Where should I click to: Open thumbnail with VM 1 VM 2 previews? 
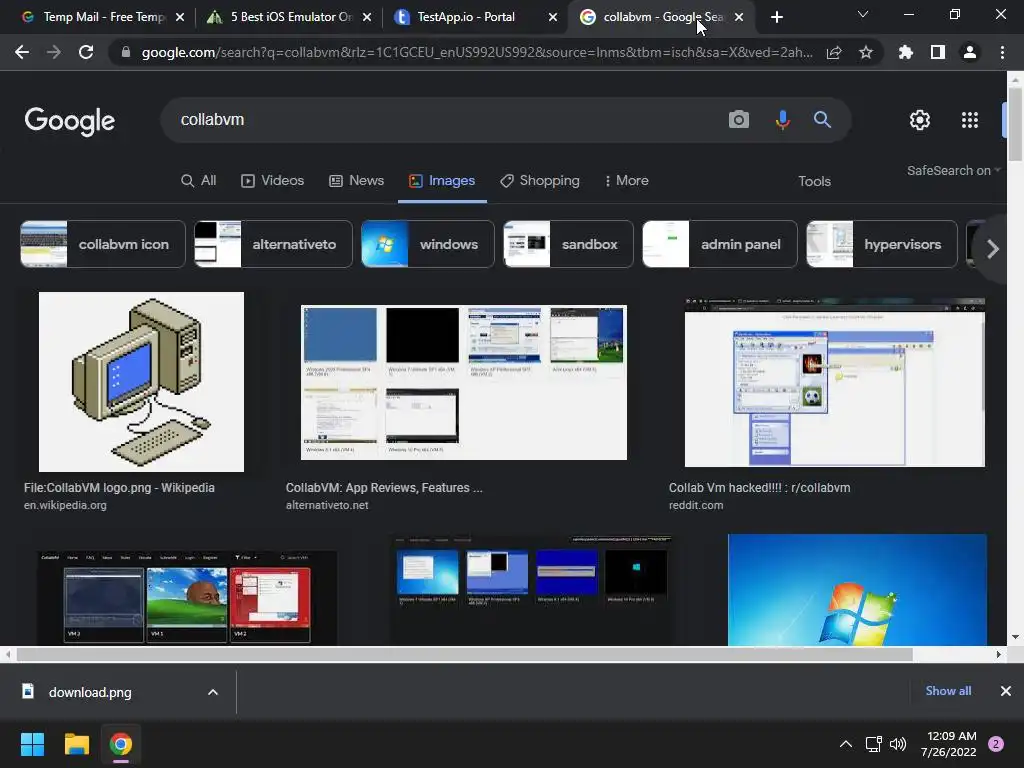pyautogui.click(x=187, y=598)
